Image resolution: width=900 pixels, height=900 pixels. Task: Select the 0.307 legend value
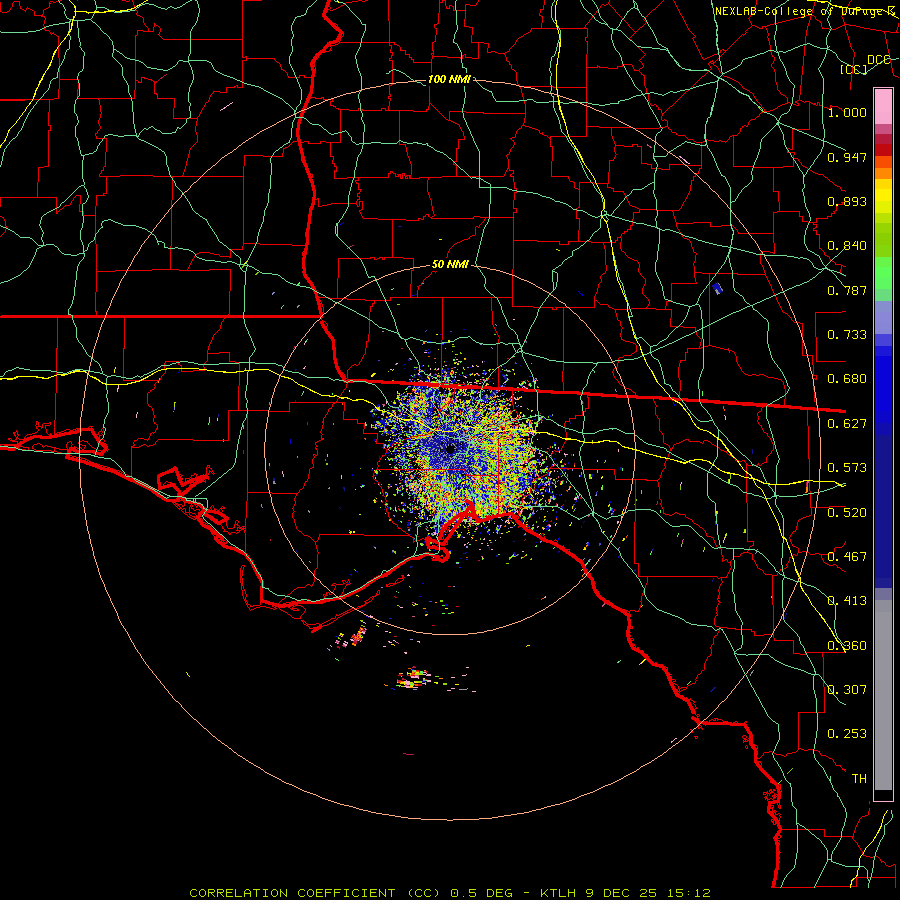[847, 690]
